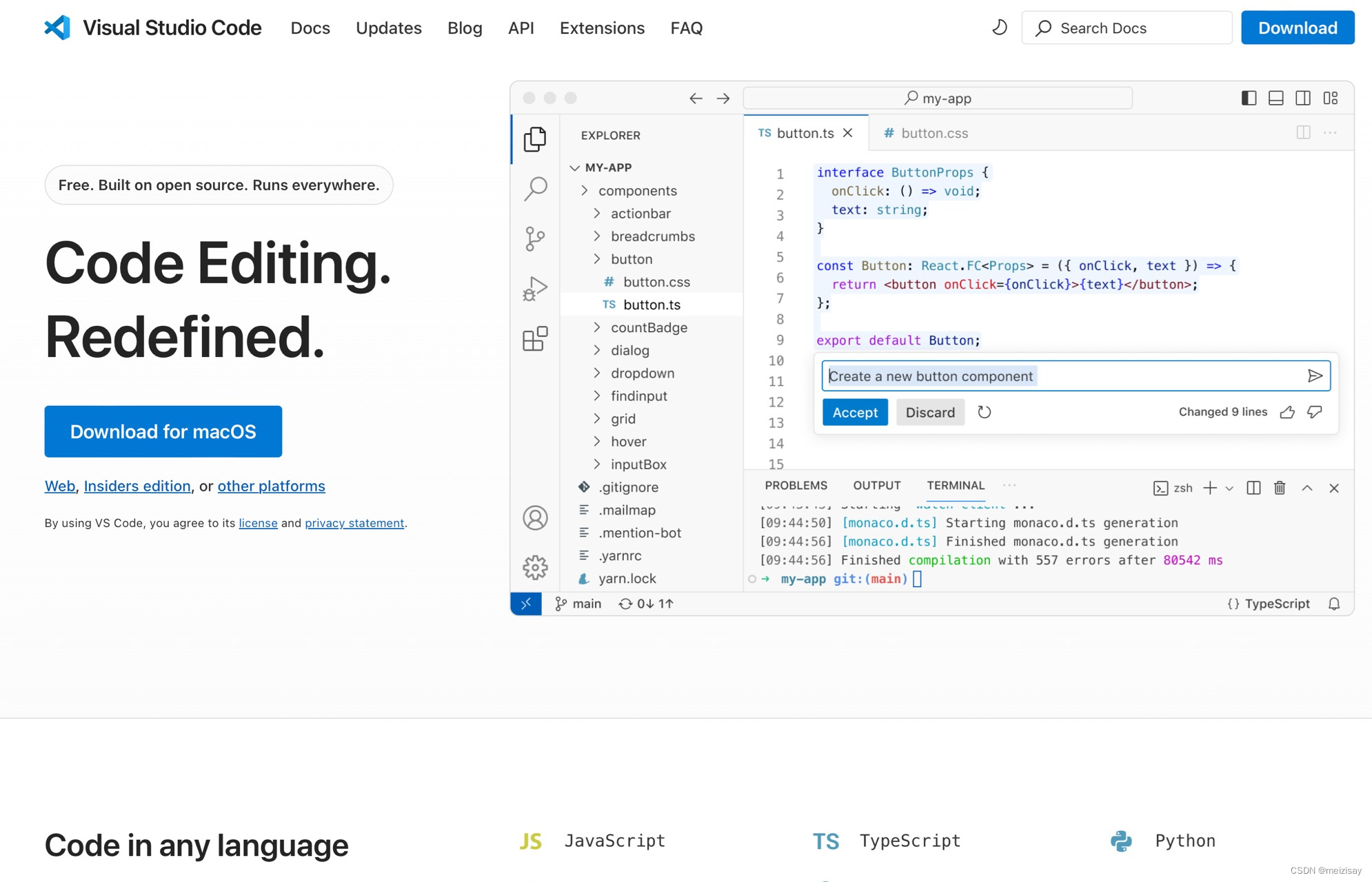Open the Search view in activity bar
1372x882 pixels.
pos(535,188)
